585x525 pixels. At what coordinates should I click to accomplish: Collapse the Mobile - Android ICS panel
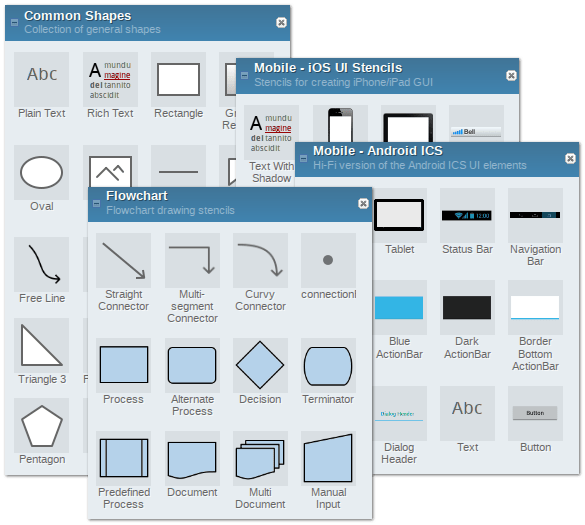click(x=304, y=159)
